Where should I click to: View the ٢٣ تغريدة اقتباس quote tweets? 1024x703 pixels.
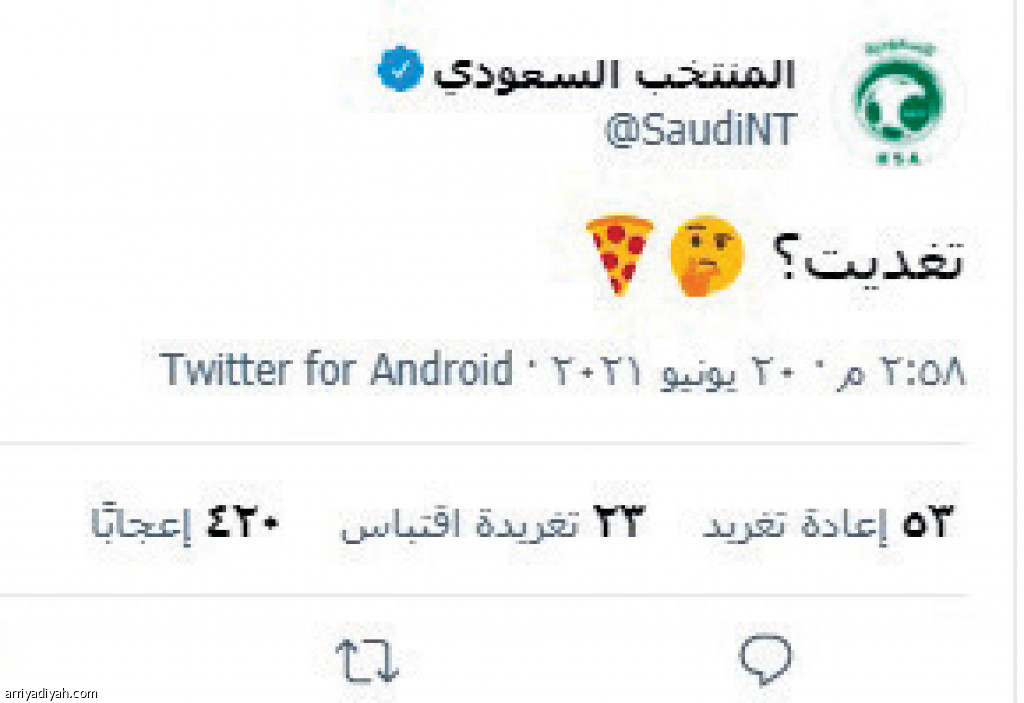click(x=492, y=523)
